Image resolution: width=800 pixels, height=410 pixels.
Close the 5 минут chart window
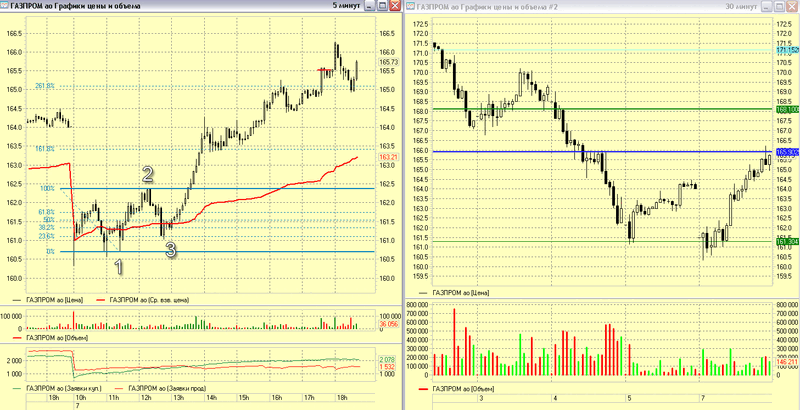point(394,6)
